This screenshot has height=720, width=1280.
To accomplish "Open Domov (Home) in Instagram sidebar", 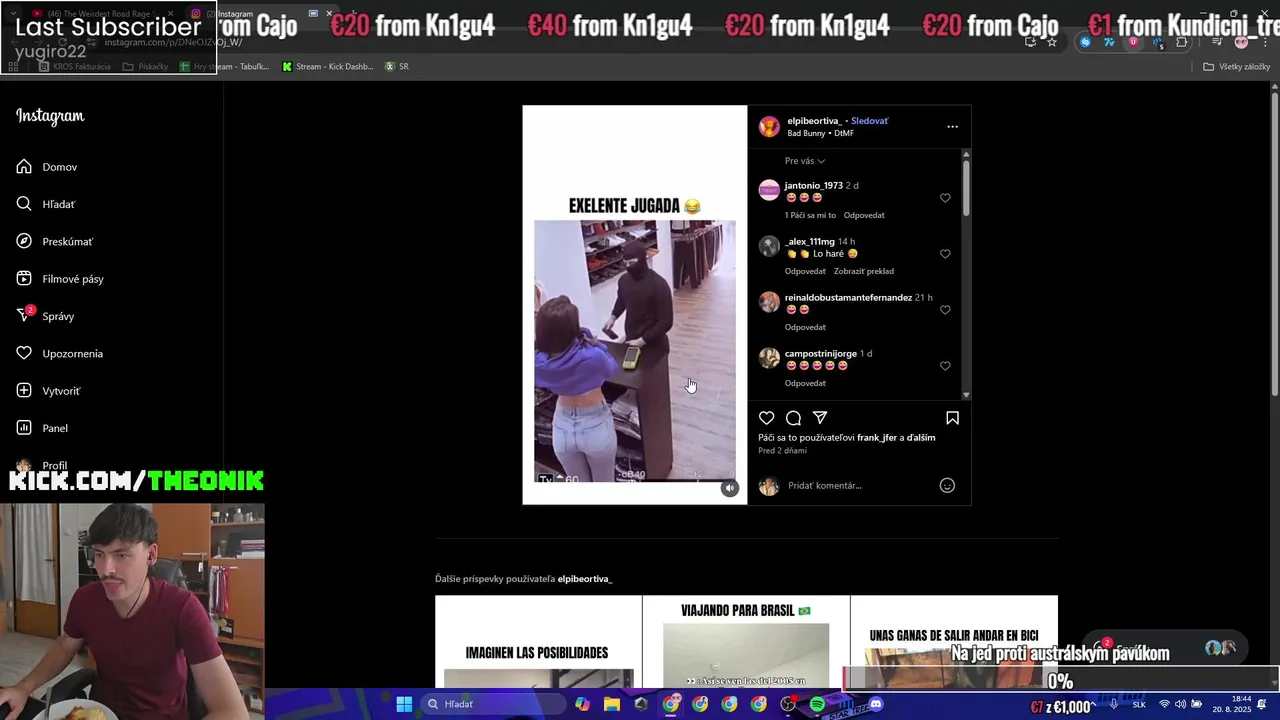I will (x=47, y=167).
